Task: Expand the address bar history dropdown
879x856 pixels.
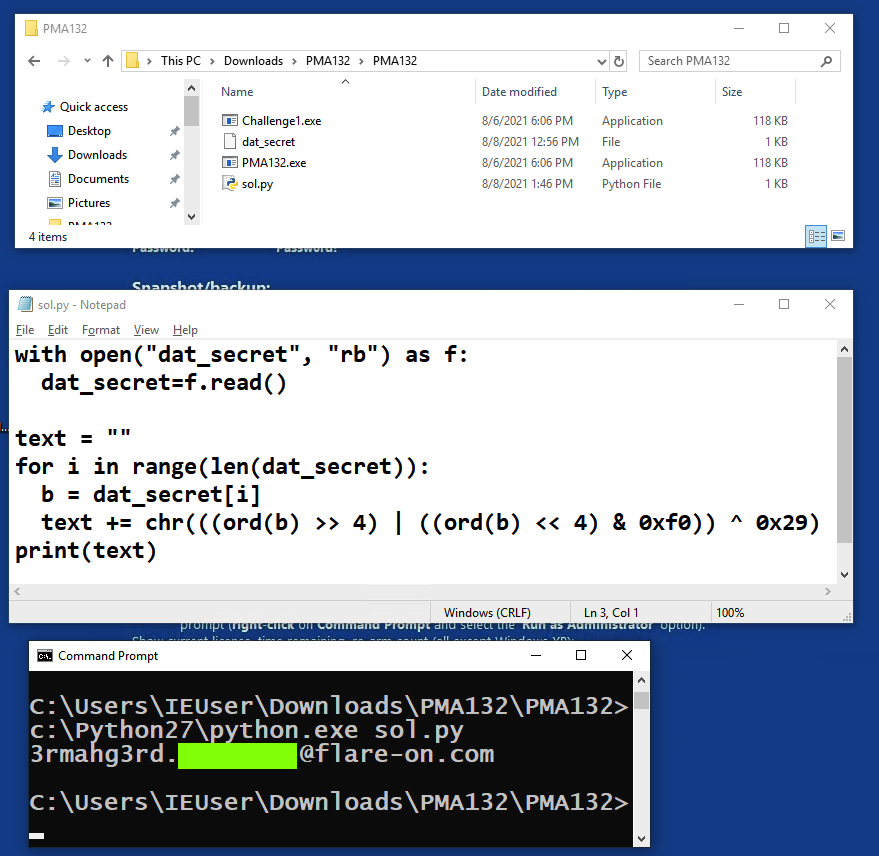Action: click(602, 61)
